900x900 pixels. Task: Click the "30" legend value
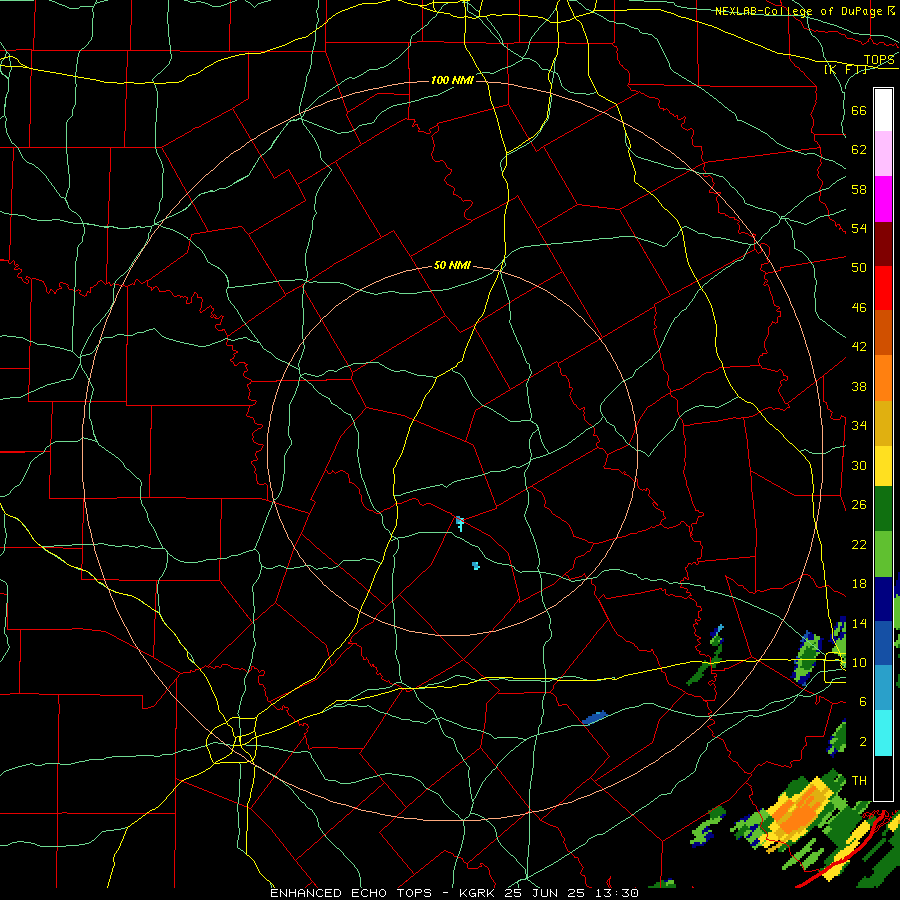pyautogui.click(x=859, y=465)
